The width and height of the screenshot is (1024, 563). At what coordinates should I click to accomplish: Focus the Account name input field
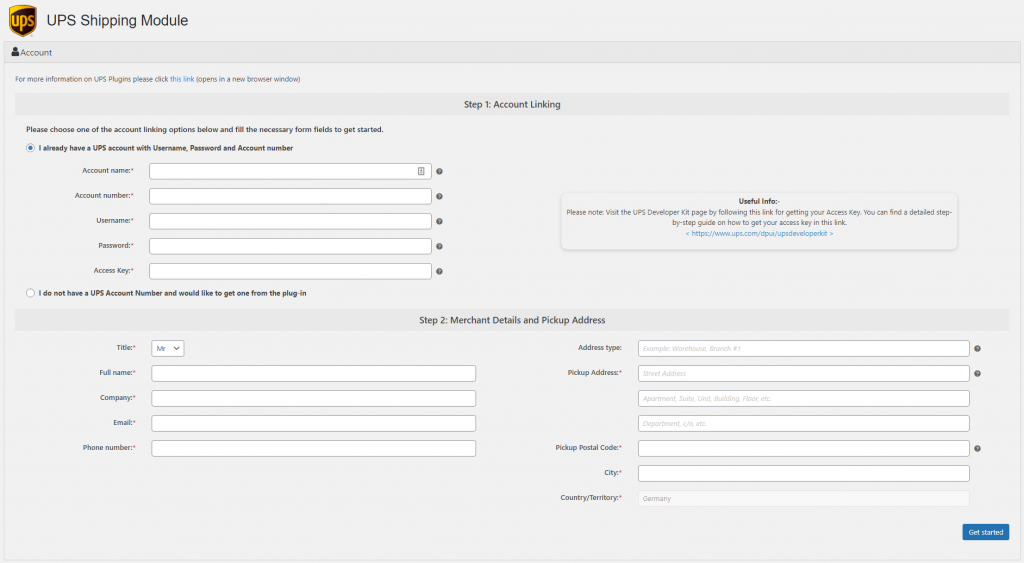point(290,171)
